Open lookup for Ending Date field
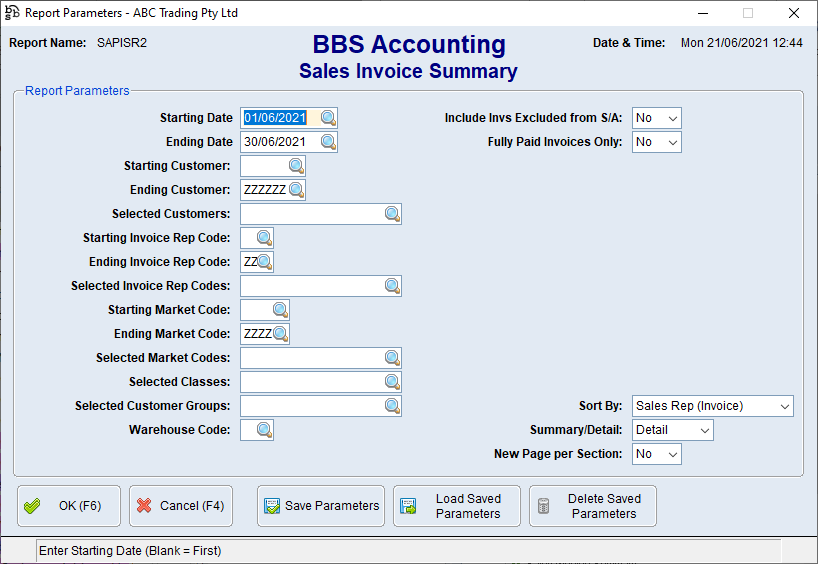 tap(328, 142)
